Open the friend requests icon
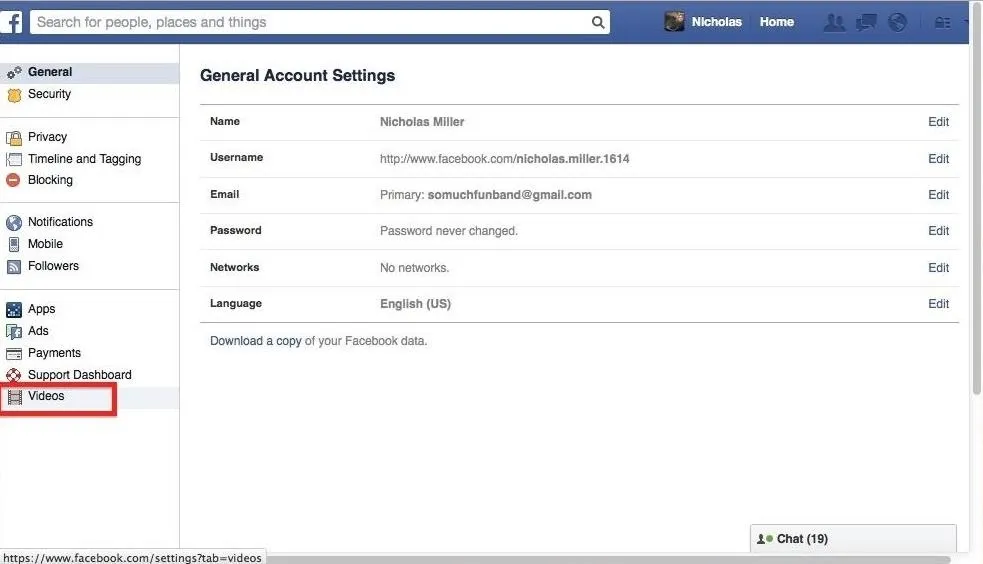 tap(834, 23)
